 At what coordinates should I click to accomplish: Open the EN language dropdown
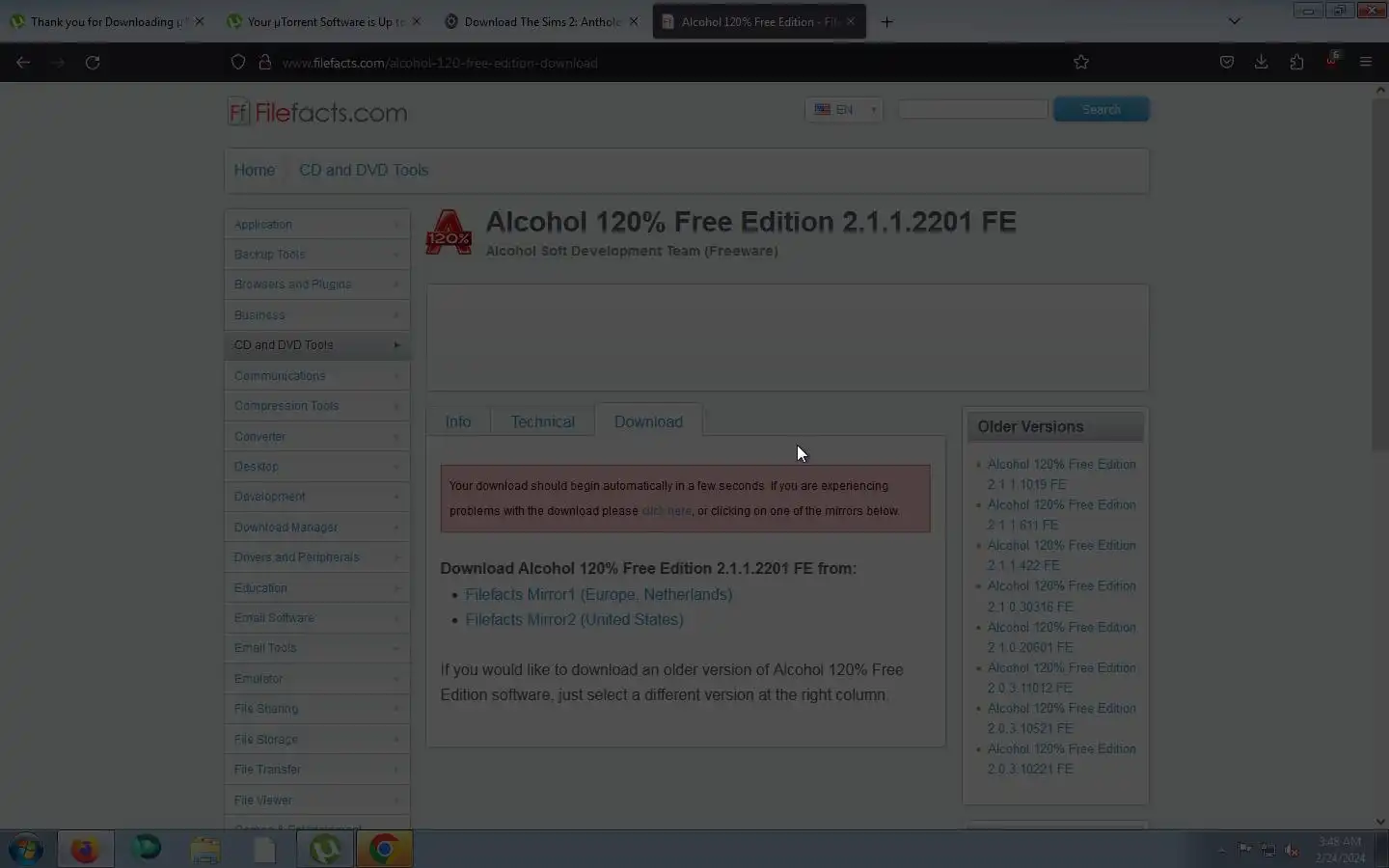pyautogui.click(x=844, y=110)
